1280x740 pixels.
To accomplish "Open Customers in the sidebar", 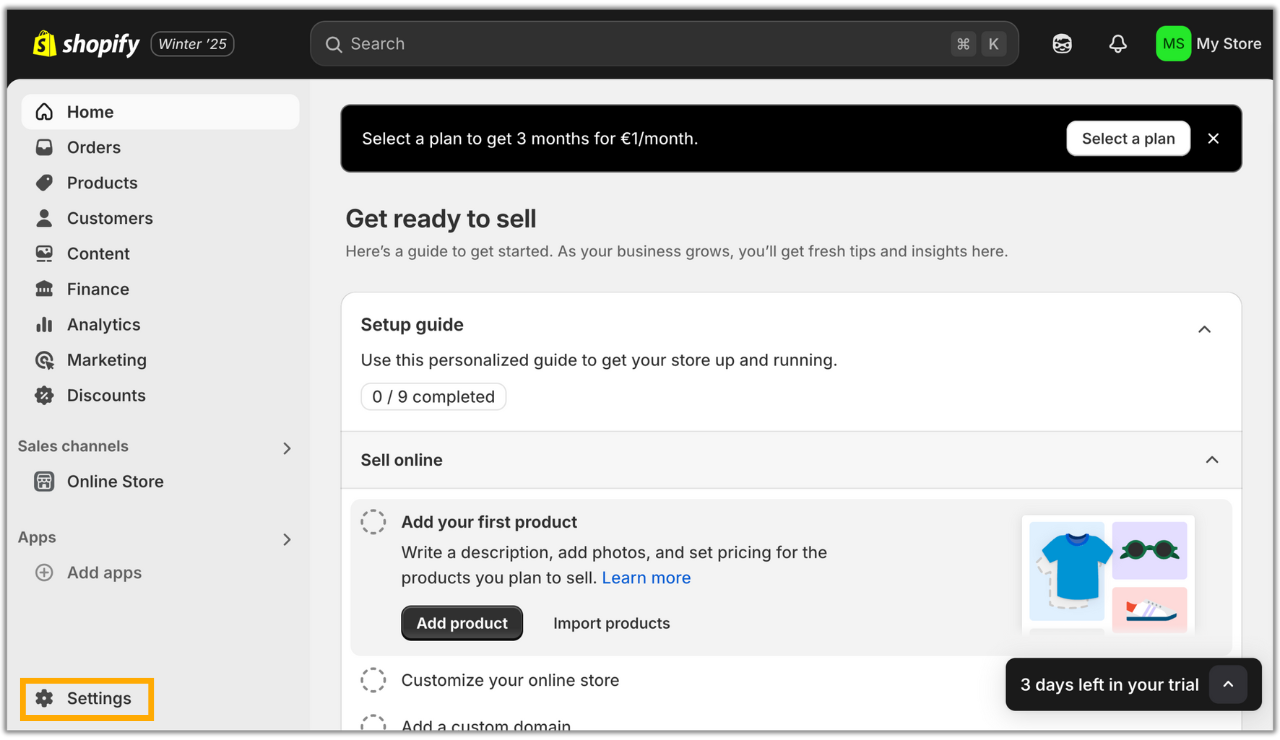I will [109, 218].
